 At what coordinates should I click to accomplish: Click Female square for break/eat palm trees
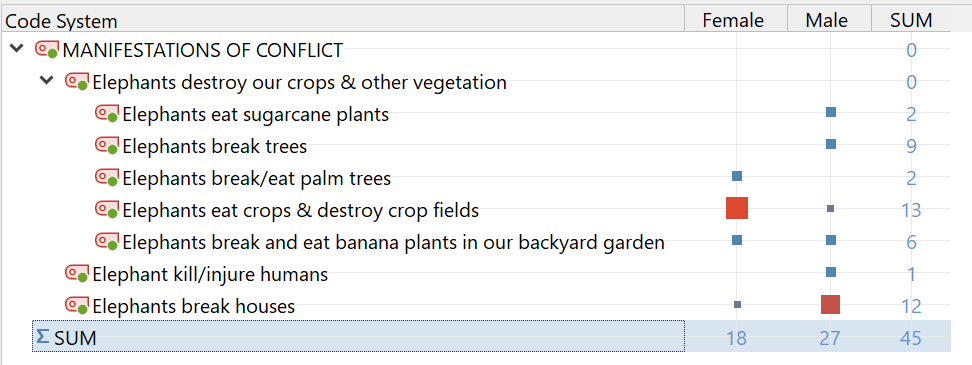(x=737, y=176)
